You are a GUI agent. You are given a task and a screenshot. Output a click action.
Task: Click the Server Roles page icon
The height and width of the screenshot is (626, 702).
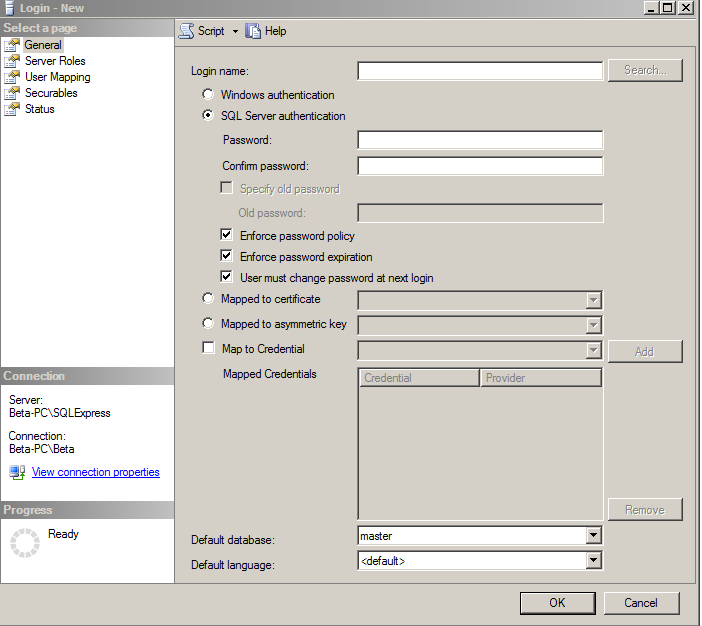[x=12, y=61]
